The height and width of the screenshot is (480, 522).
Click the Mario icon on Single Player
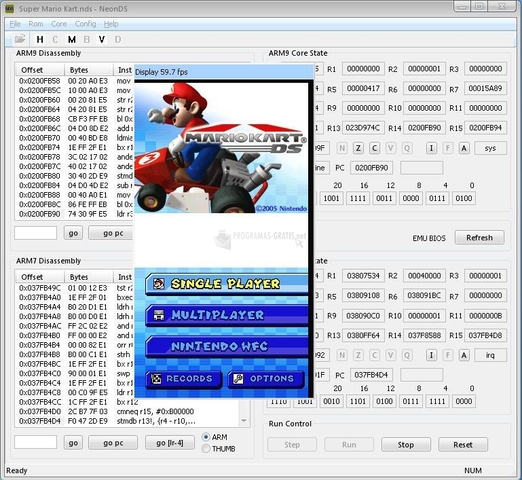(159, 284)
